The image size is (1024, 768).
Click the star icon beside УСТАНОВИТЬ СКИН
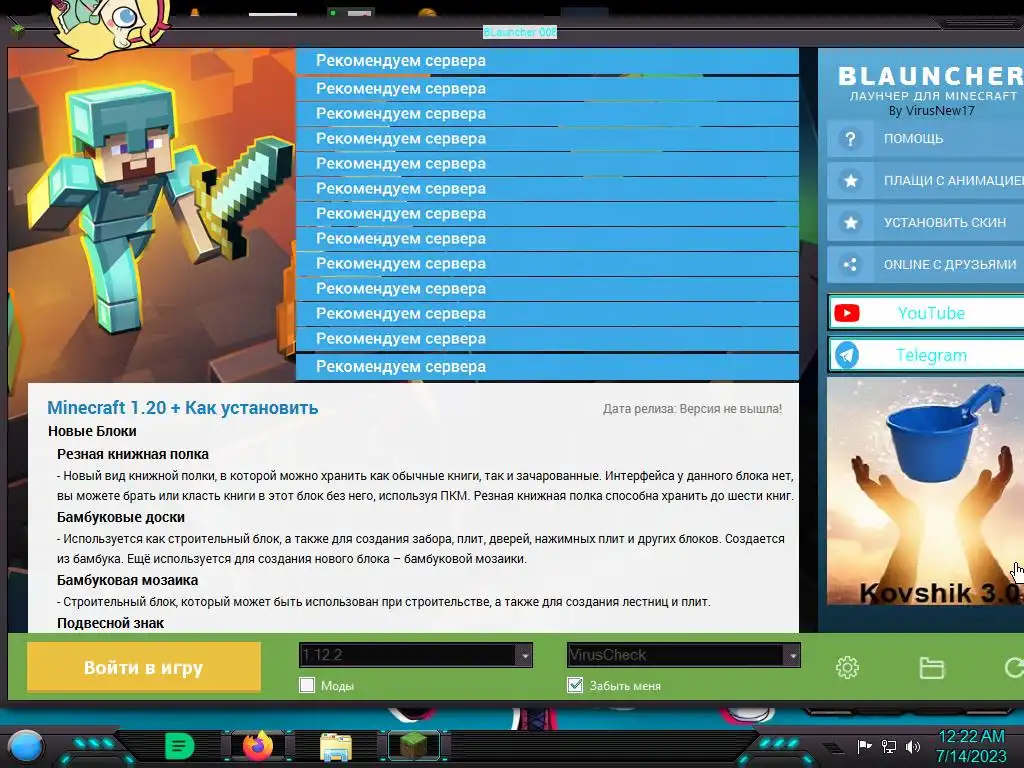(850, 223)
